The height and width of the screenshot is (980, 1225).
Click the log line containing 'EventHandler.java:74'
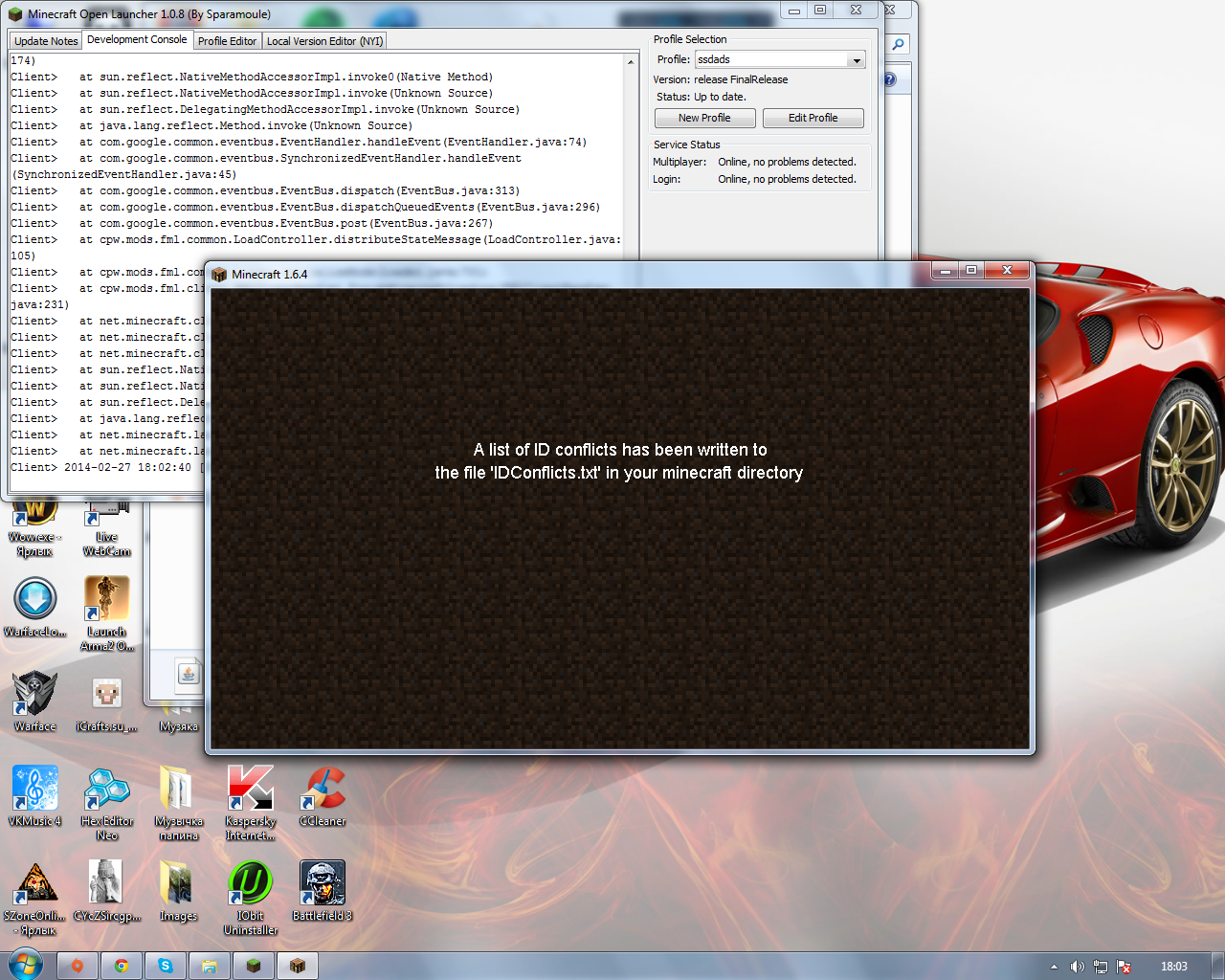pos(299,142)
